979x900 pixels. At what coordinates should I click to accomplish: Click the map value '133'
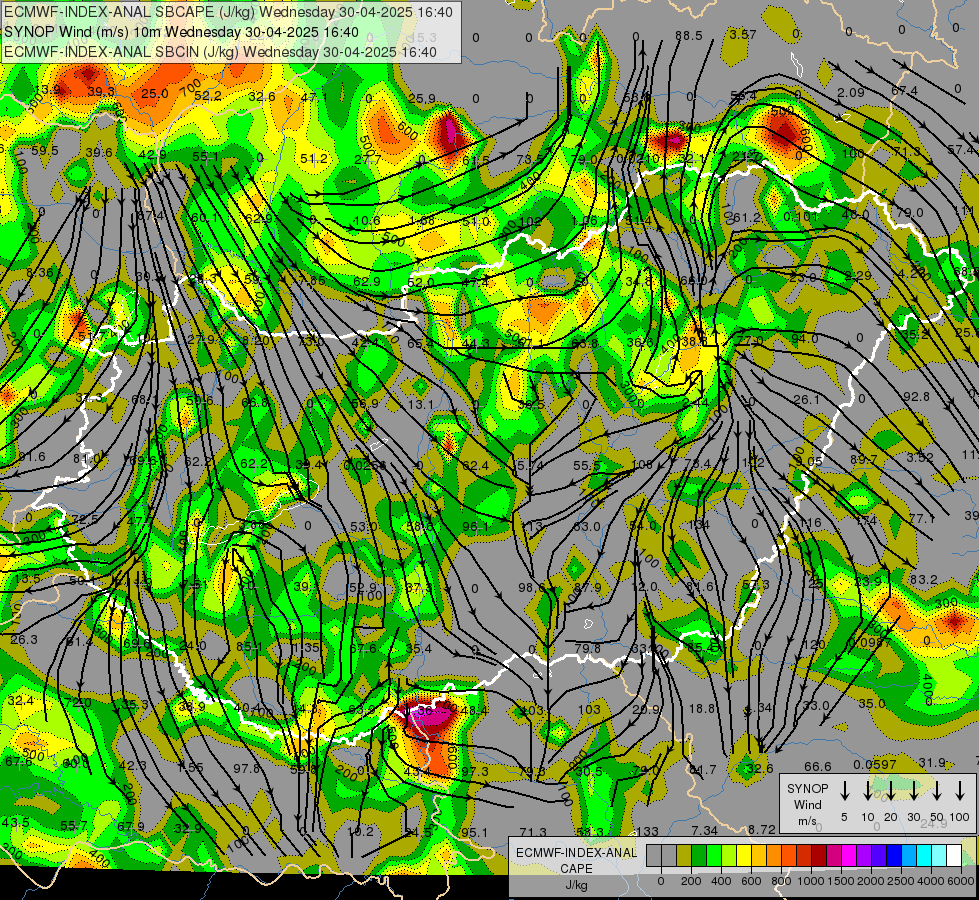coord(647,831)
